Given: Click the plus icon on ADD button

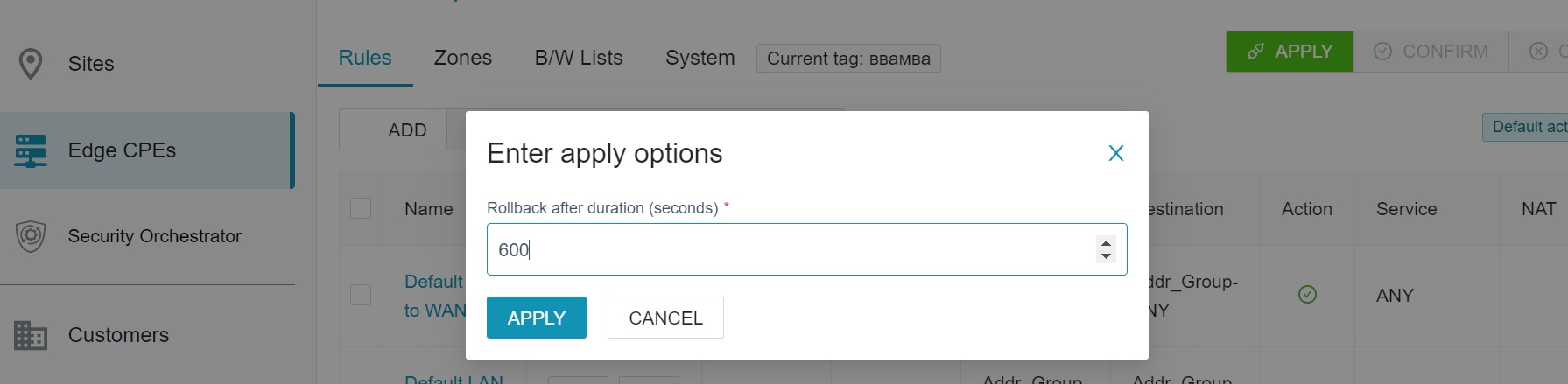Looking at the screenshot, I should point(369,129).
